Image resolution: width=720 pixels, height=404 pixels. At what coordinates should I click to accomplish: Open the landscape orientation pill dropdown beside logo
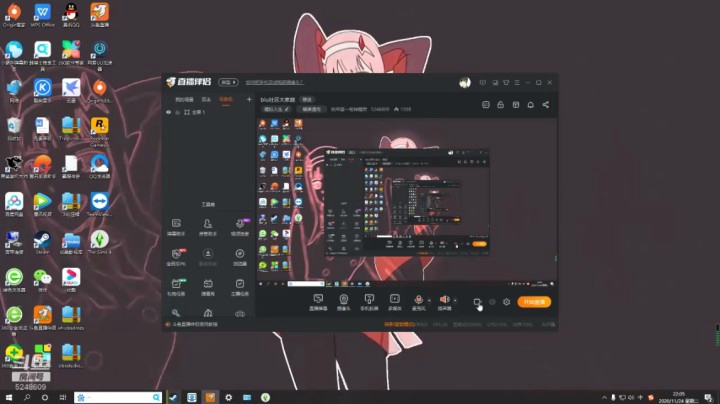click(x=228, y=82)
